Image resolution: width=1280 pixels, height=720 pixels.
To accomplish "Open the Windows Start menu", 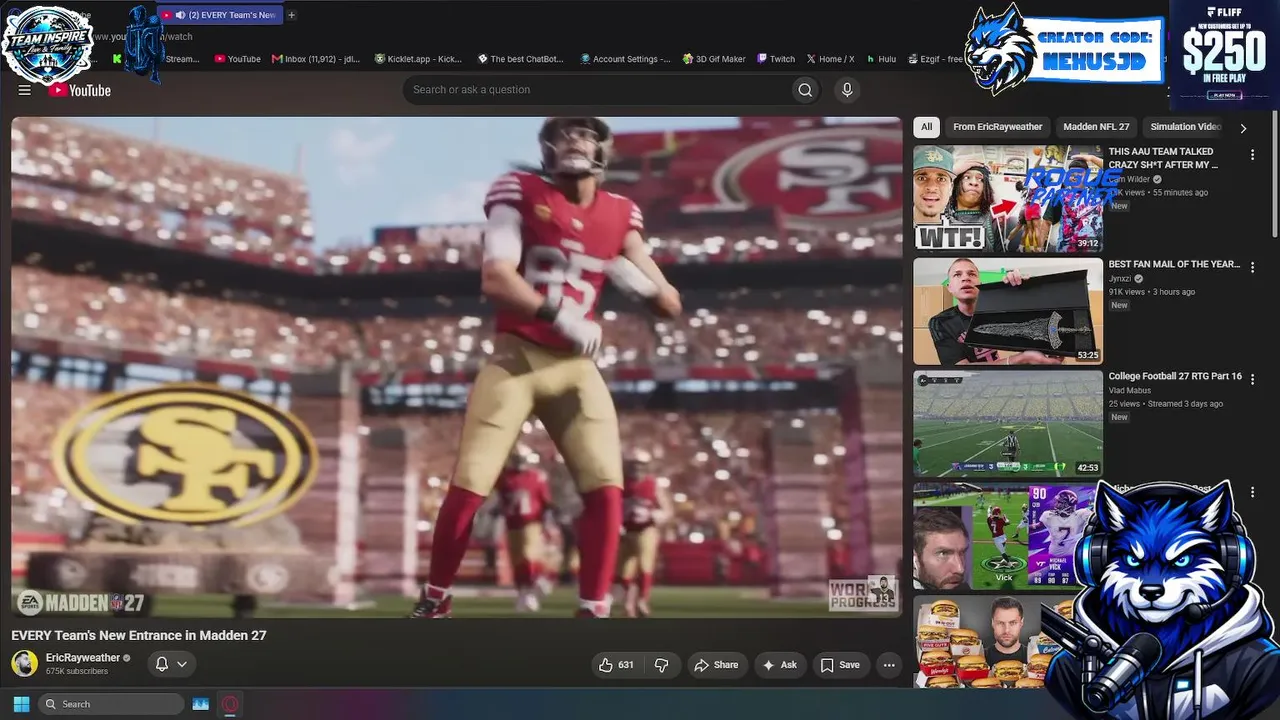I will (21, 704).
